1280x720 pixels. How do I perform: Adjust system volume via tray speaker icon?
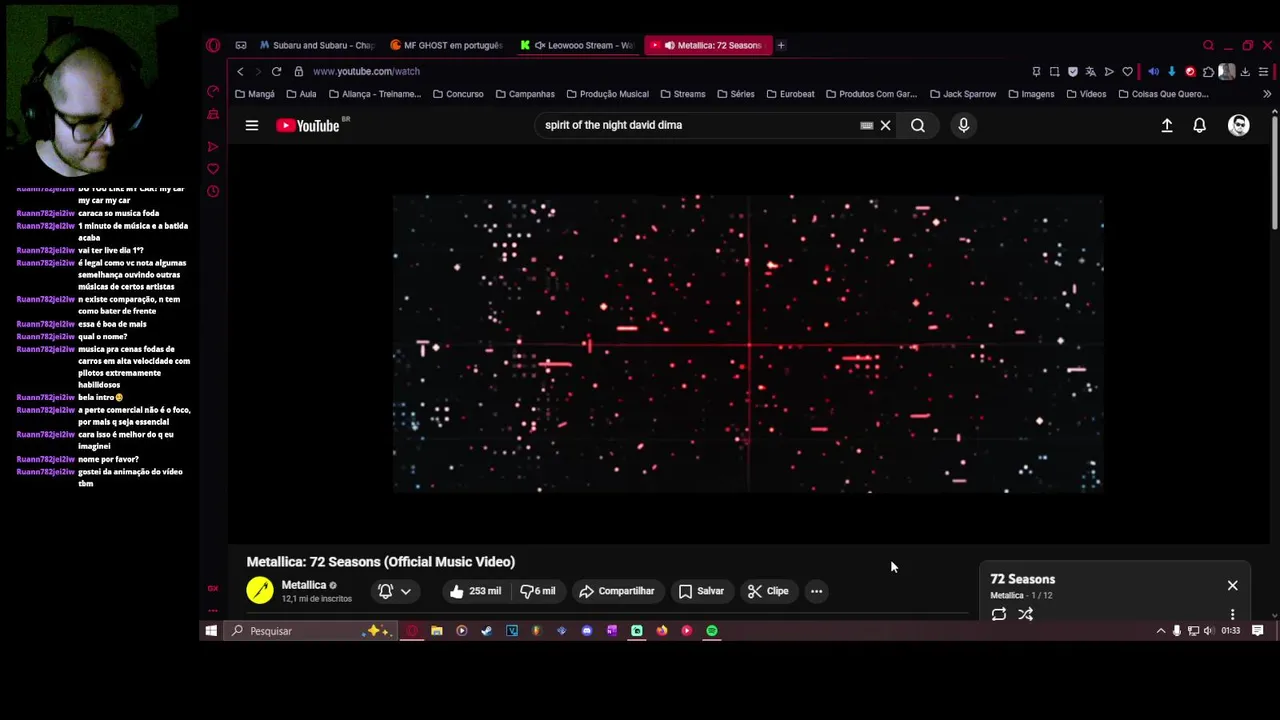1209,631
